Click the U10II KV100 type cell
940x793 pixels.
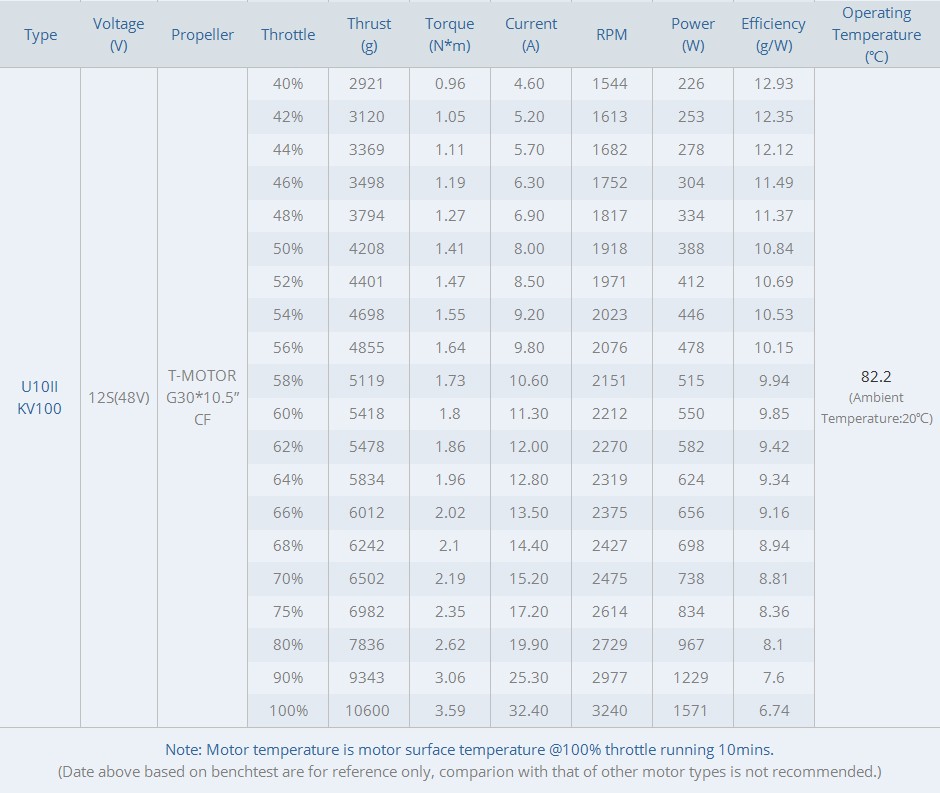click(40, 398)
